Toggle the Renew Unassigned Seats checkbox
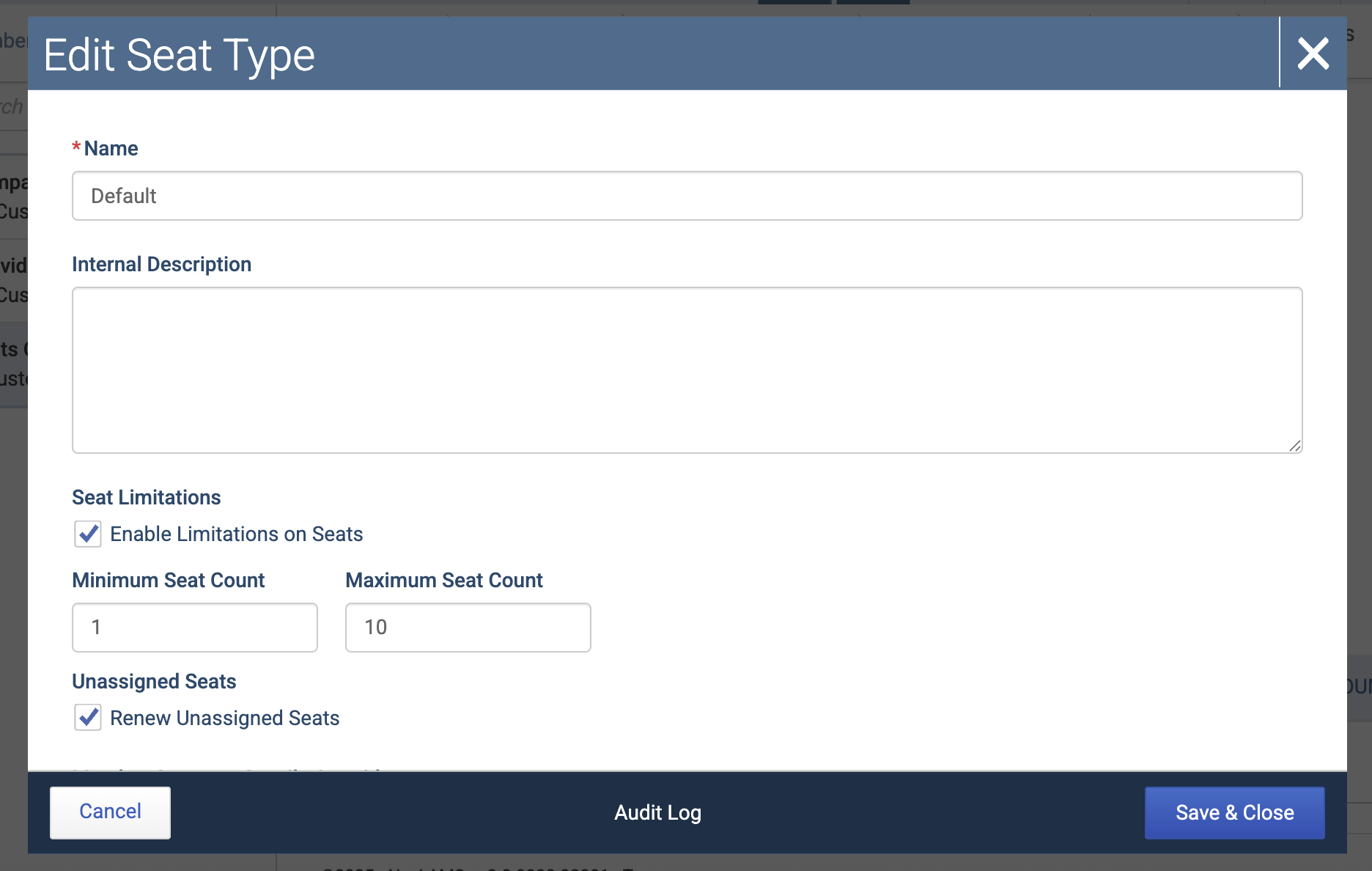Viewport: 1372px width, 871px height. click(88, 718)
